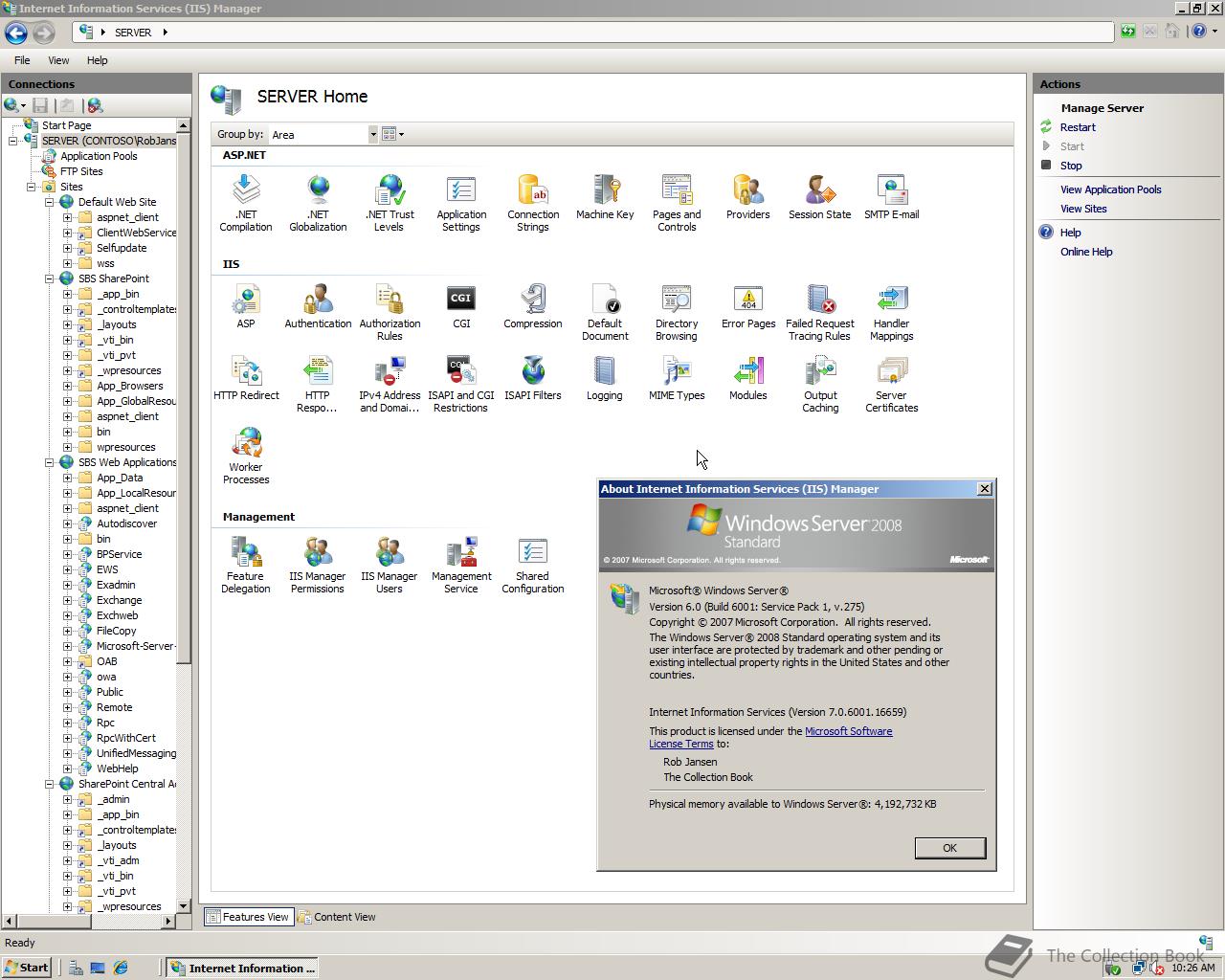
Task: Select FTP Sites tree item
Action: click(81, 171)
